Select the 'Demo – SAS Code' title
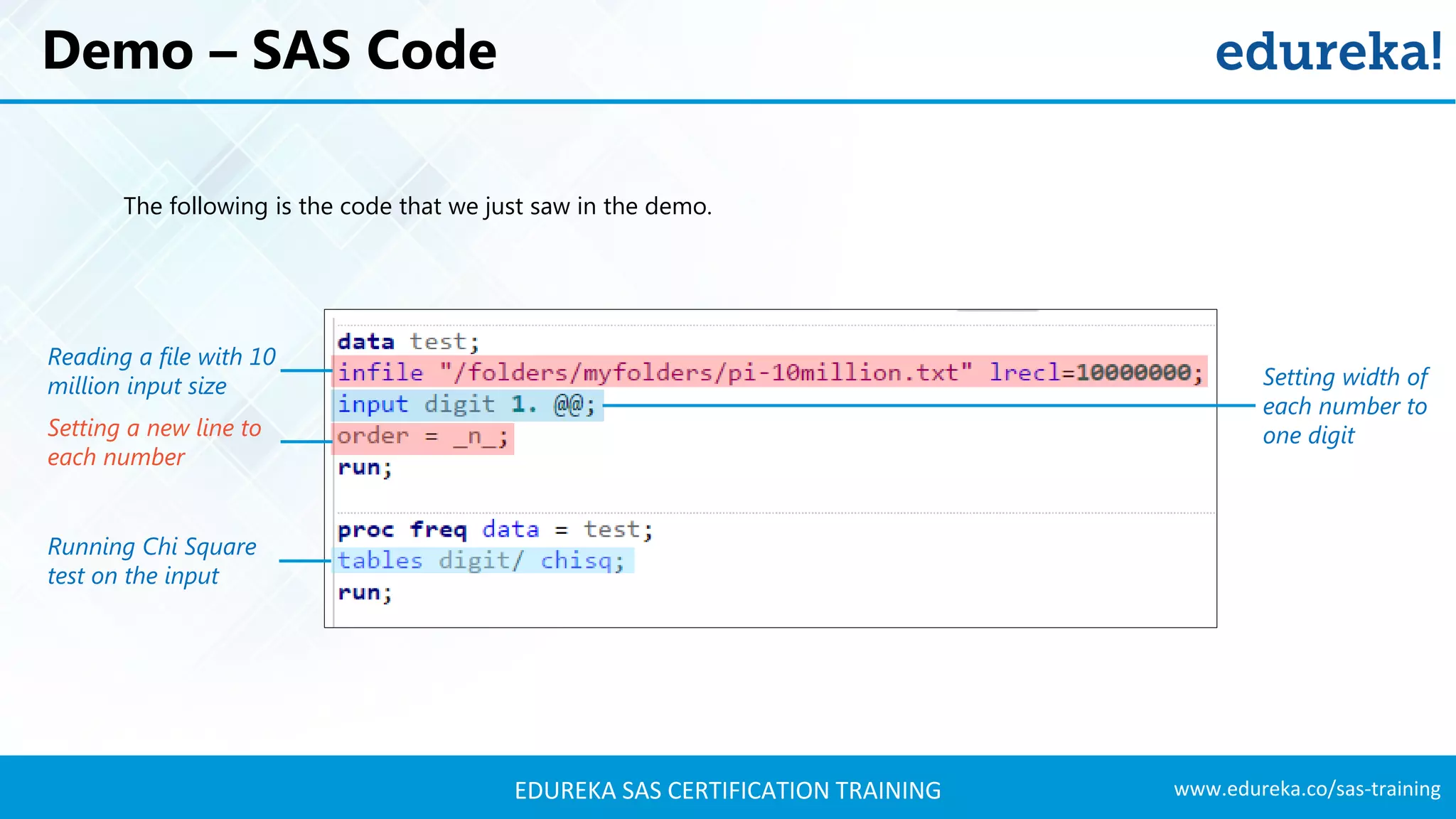 point(269,51)
